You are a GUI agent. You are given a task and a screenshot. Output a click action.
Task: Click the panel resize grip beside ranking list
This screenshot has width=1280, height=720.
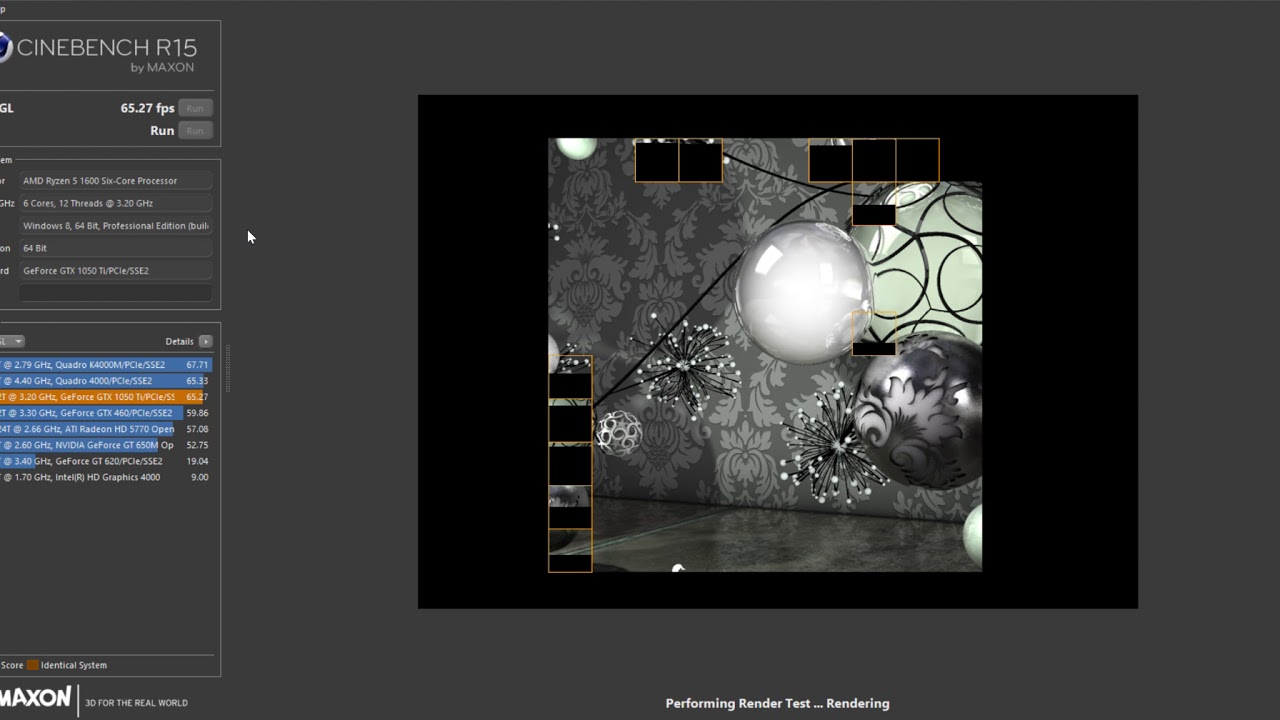tap(227, 369)
